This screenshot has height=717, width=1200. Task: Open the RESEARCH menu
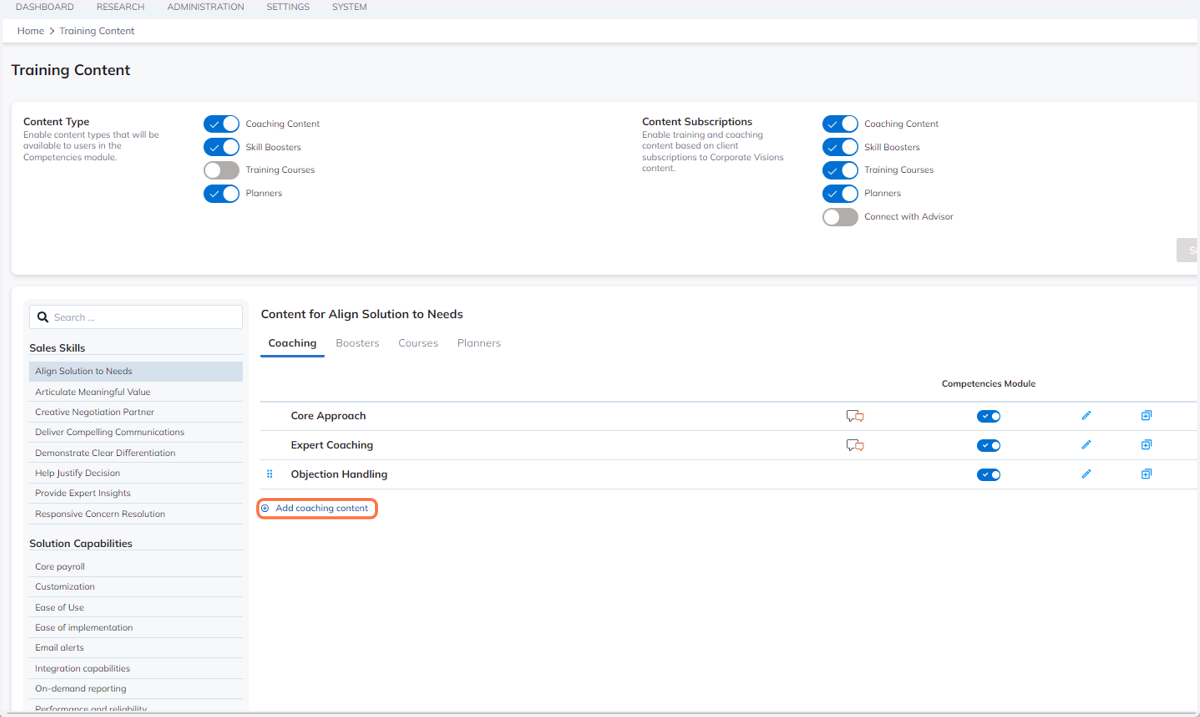pyautogui.click(x=120, y=7)
